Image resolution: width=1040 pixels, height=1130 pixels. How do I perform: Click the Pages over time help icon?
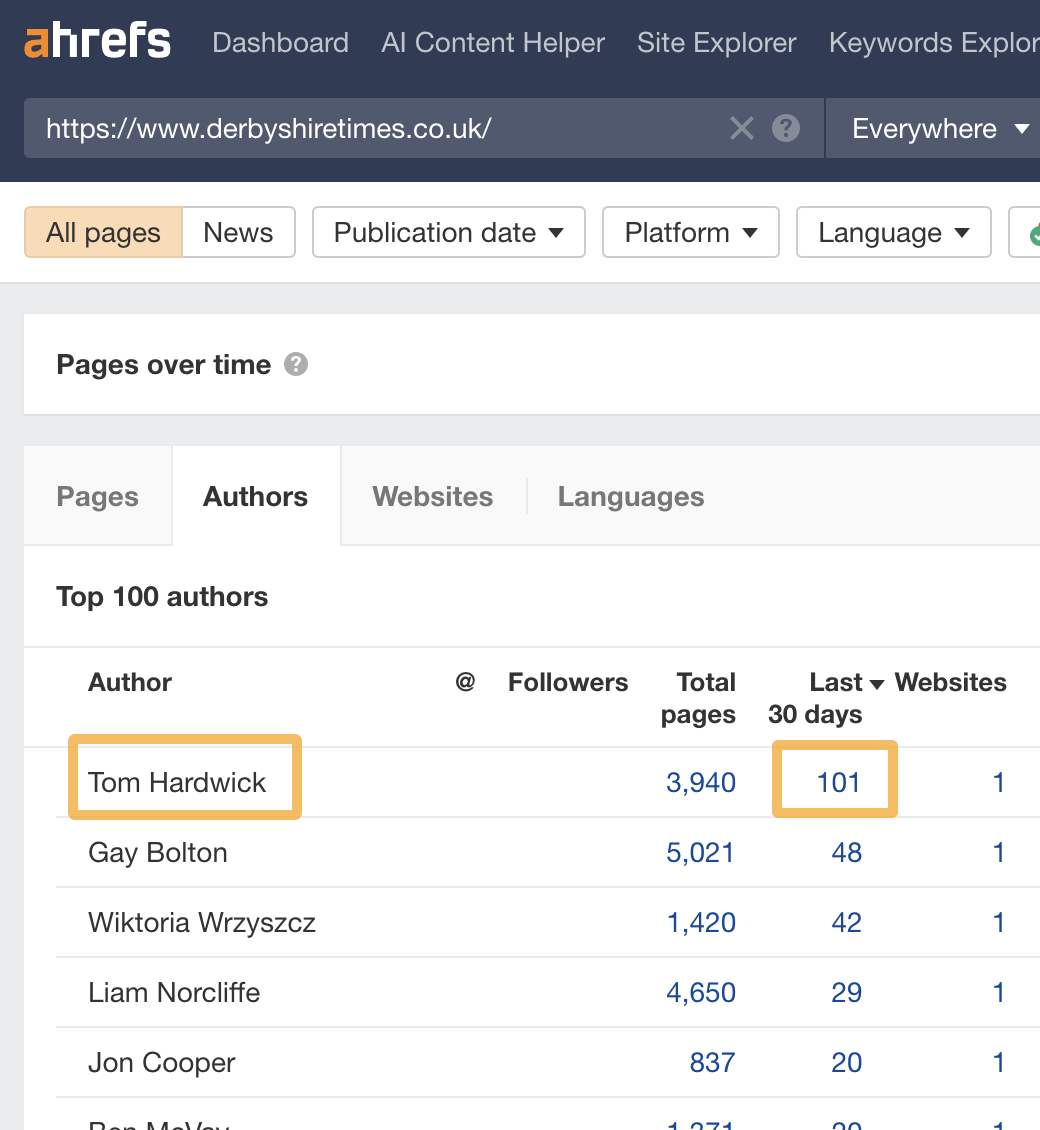coord(295,365)
